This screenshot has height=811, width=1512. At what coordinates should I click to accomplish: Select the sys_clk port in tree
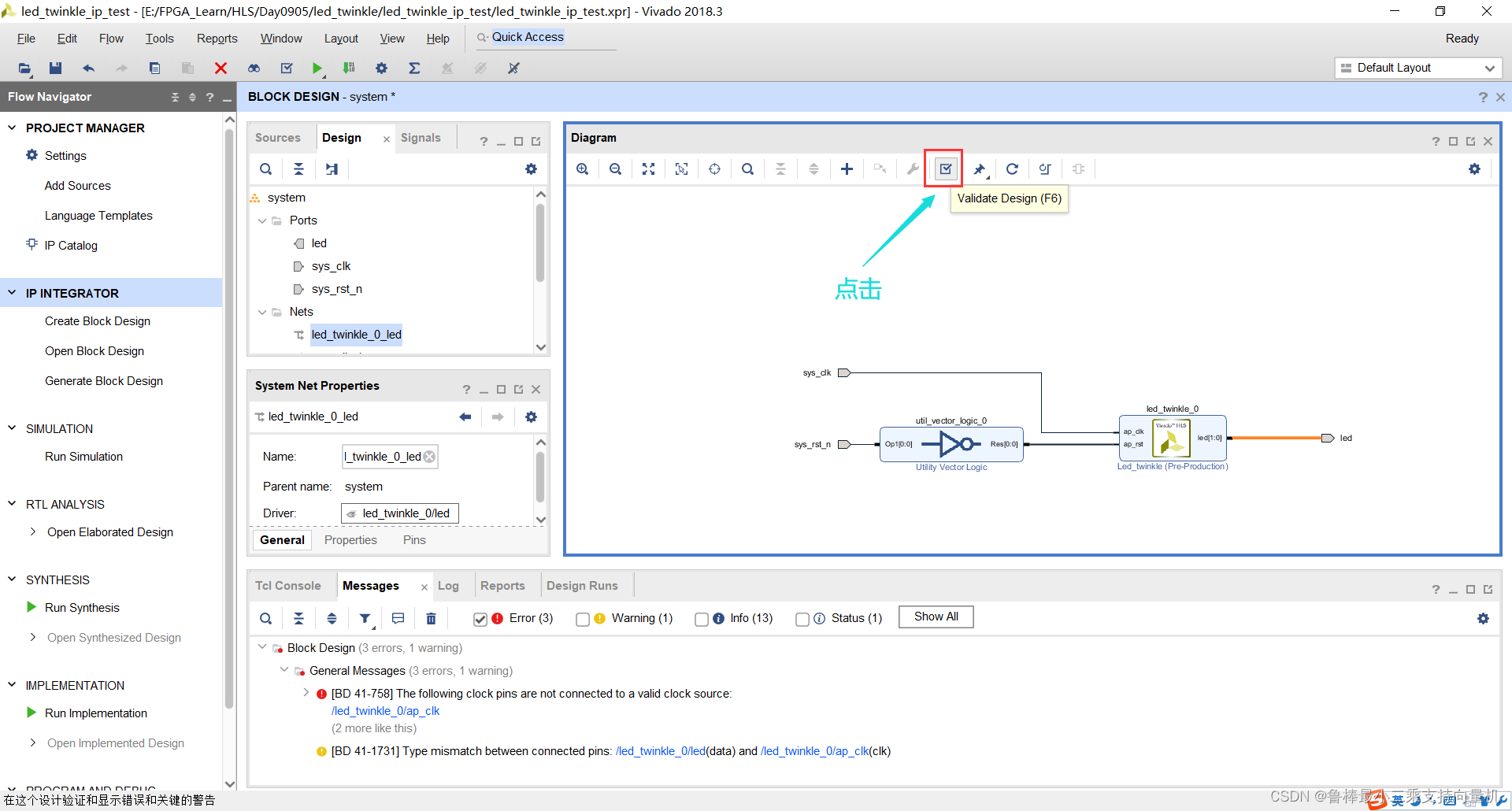[x=331, y=266]
